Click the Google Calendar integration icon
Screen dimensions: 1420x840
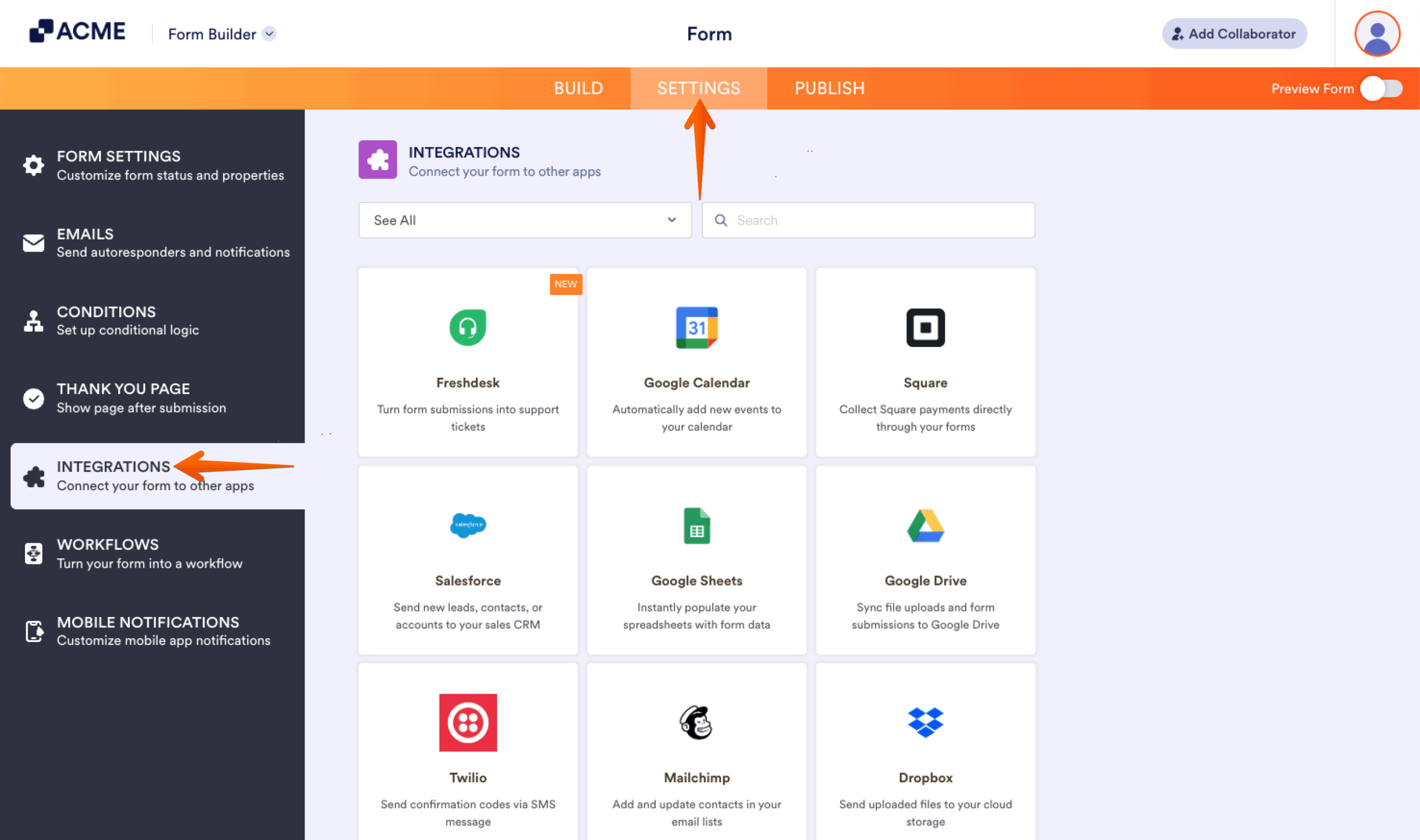click(x=697, y=328)
